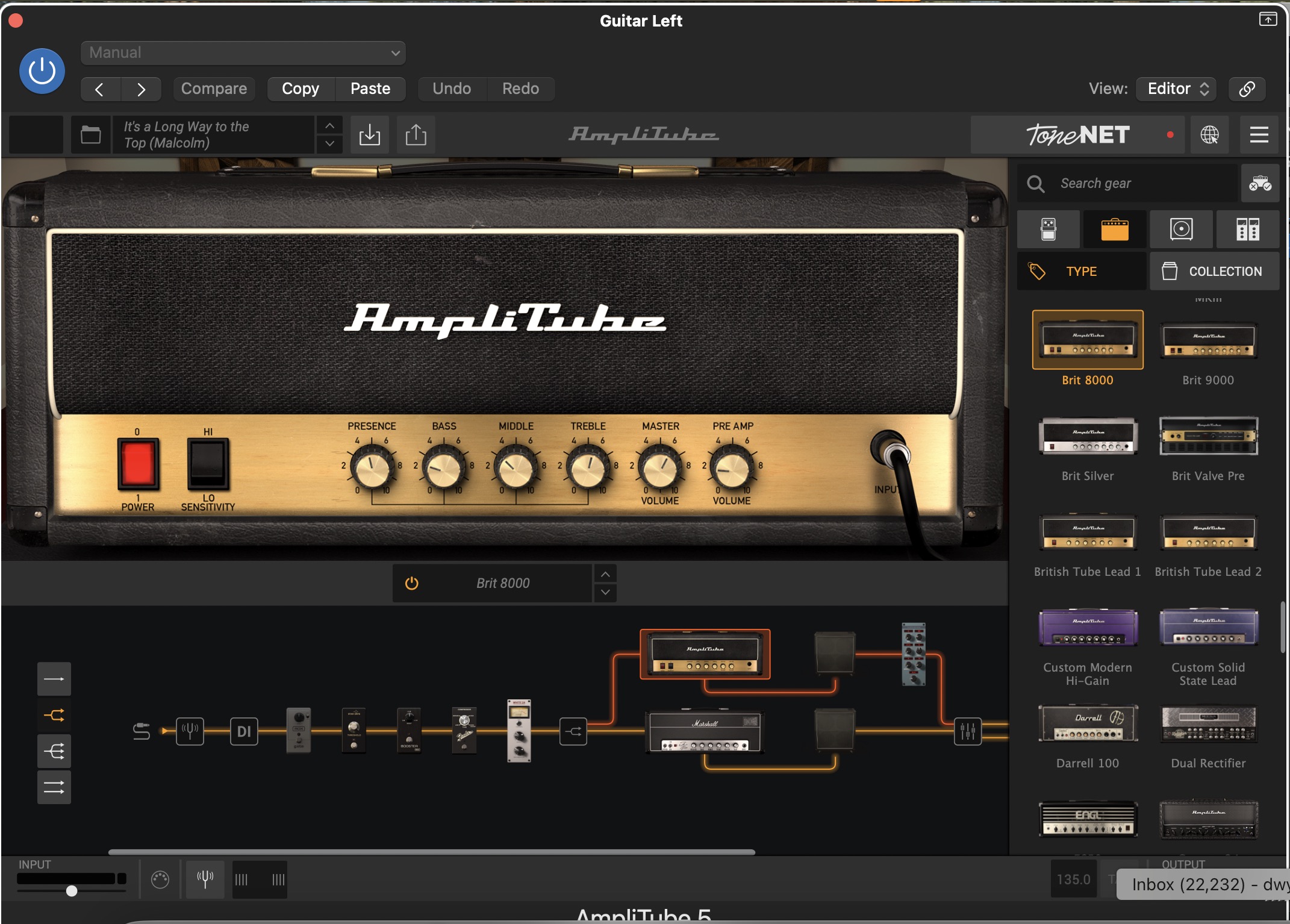The width and height of the screenshot is (1290, 924).
Task: Select the Marshall amp in the chain
Action: point(704,732)
